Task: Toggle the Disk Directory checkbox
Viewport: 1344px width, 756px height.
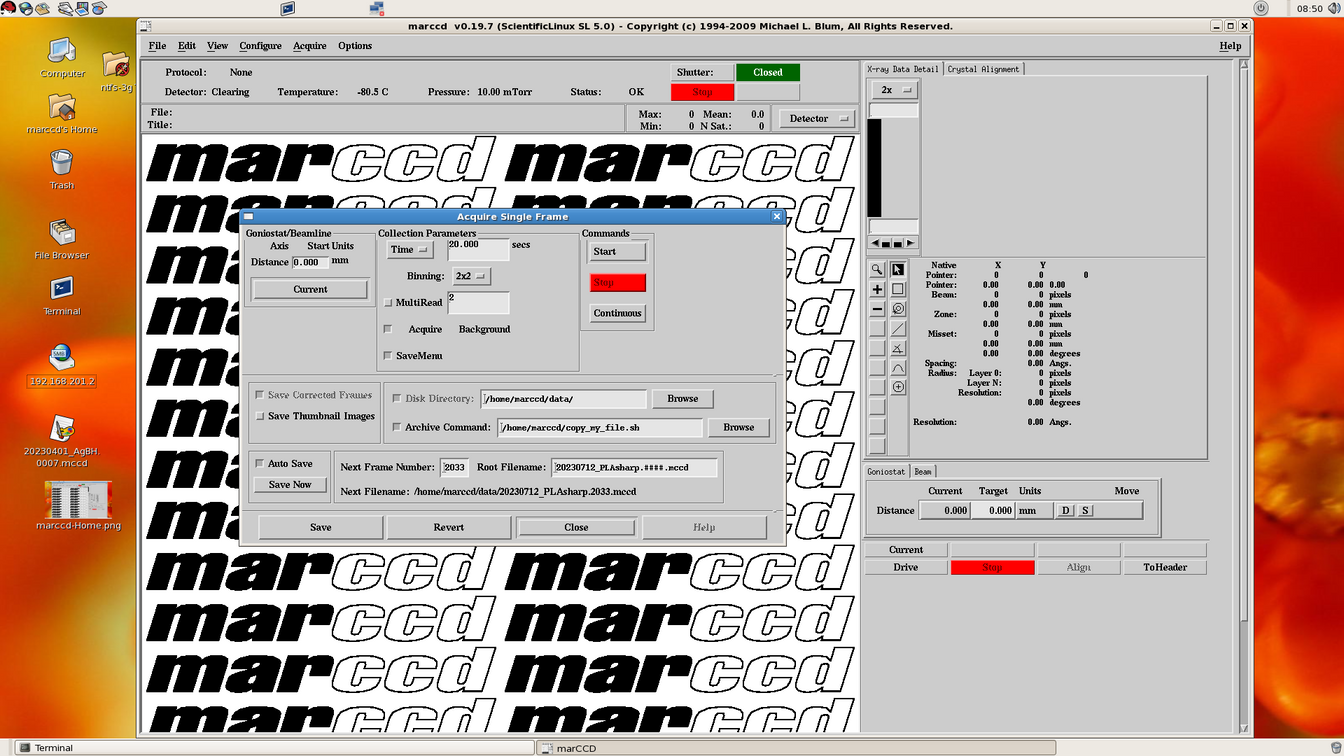Action: [397, 398]
